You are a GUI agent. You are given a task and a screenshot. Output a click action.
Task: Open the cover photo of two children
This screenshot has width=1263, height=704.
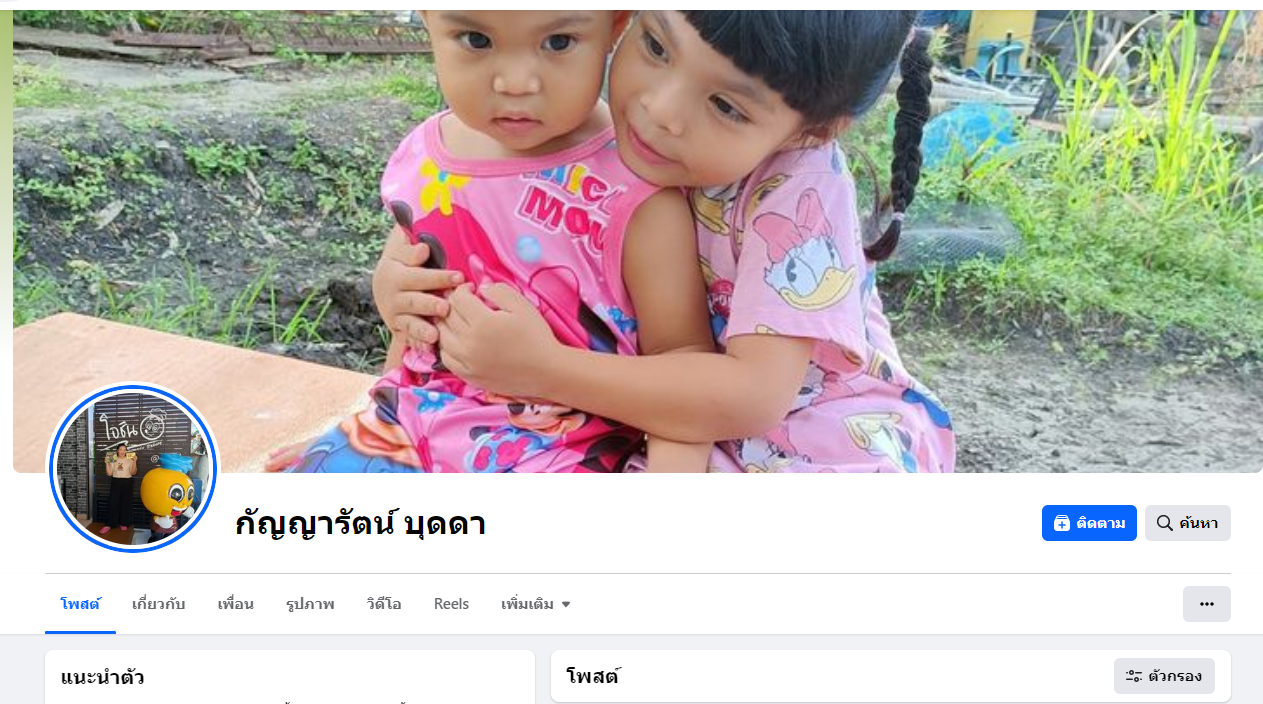coord(638,241)
